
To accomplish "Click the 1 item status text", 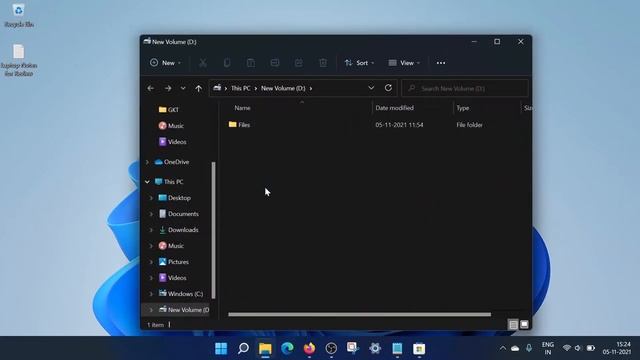I will click(156, 325).
